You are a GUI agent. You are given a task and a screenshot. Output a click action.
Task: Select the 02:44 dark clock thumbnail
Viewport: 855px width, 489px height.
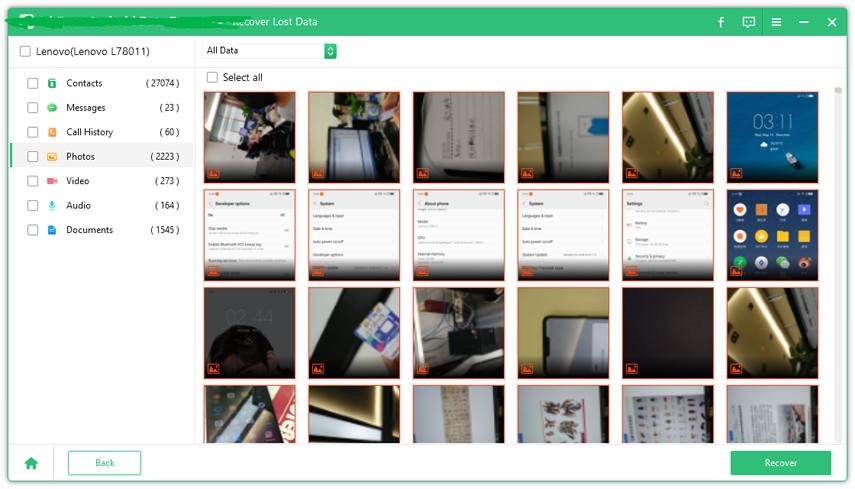pyautogui.click(x=250, y=333)
